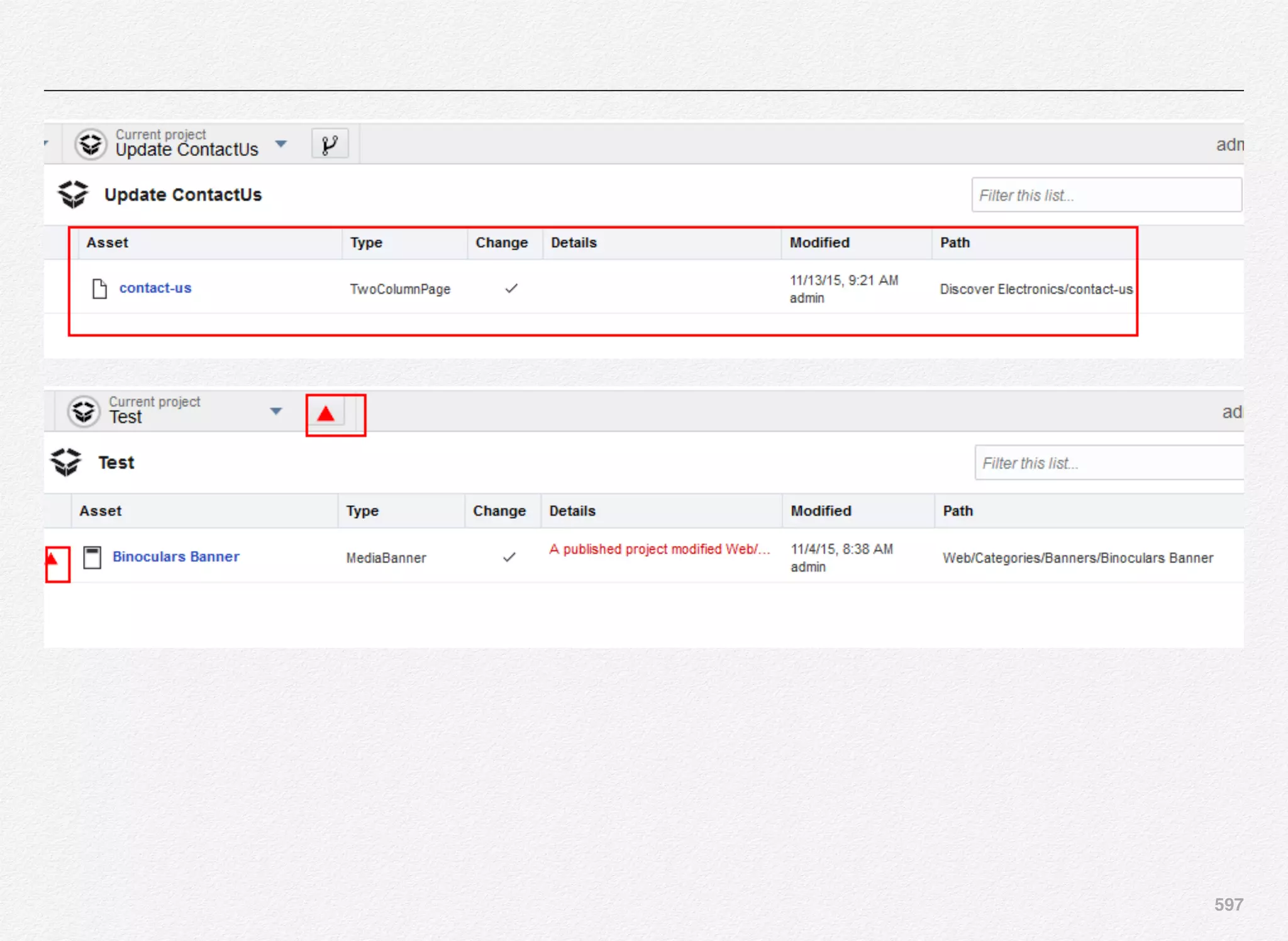This screenshot has width=1288, height=941.
Task: Click the branch icon beside Update ContactUs
Action: (330, 145)
